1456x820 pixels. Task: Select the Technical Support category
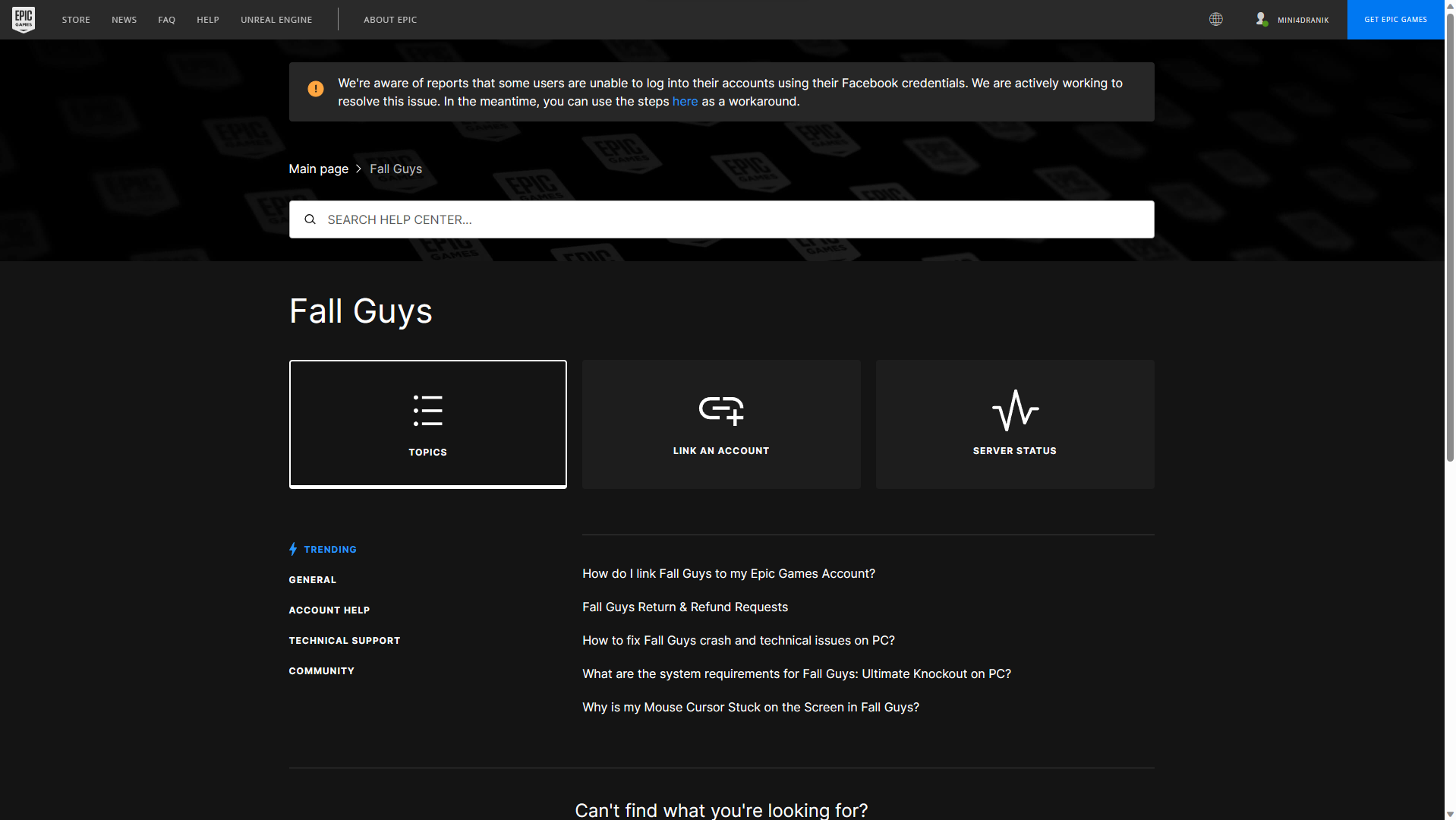(x=345, y=641)
